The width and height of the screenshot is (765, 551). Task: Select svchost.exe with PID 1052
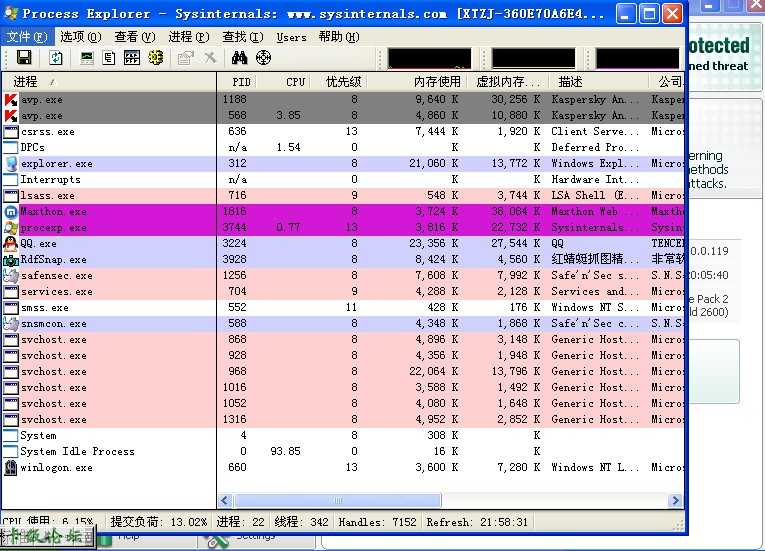(343, 404)
